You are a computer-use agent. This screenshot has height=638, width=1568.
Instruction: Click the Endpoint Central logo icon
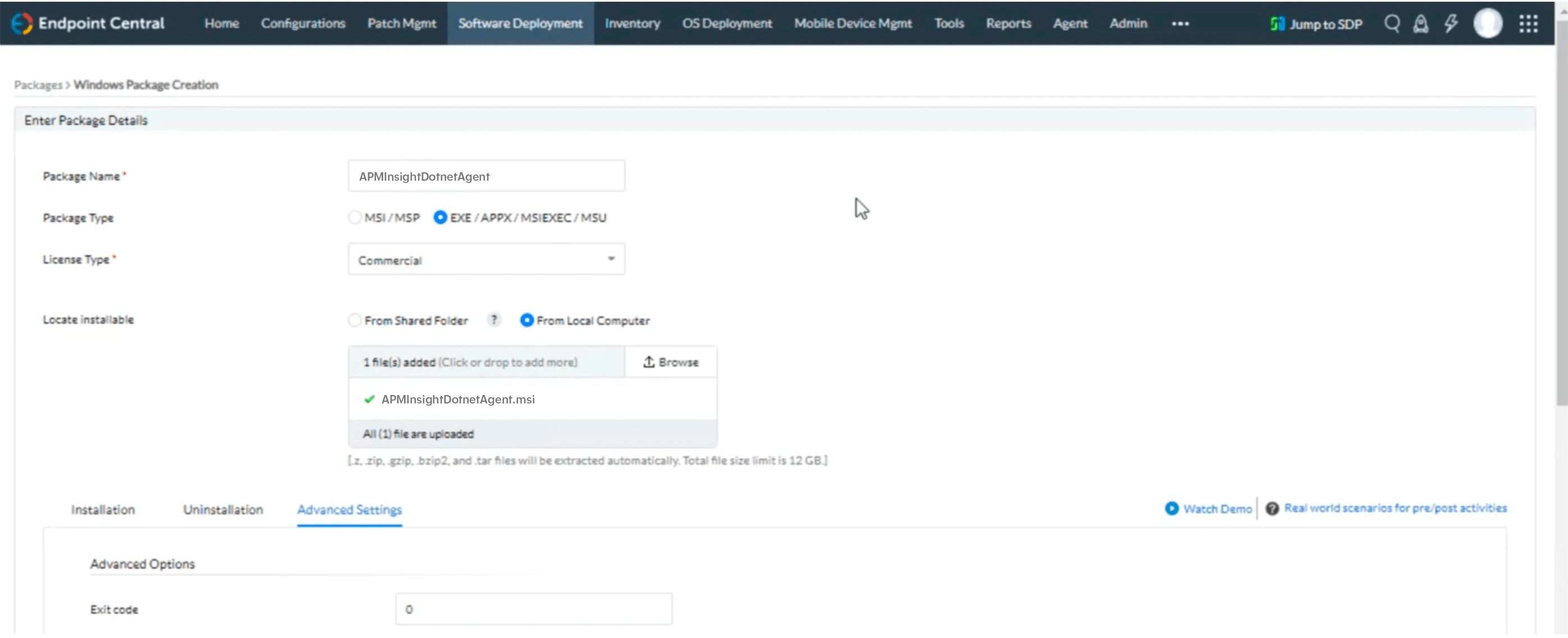click(22, 23)
